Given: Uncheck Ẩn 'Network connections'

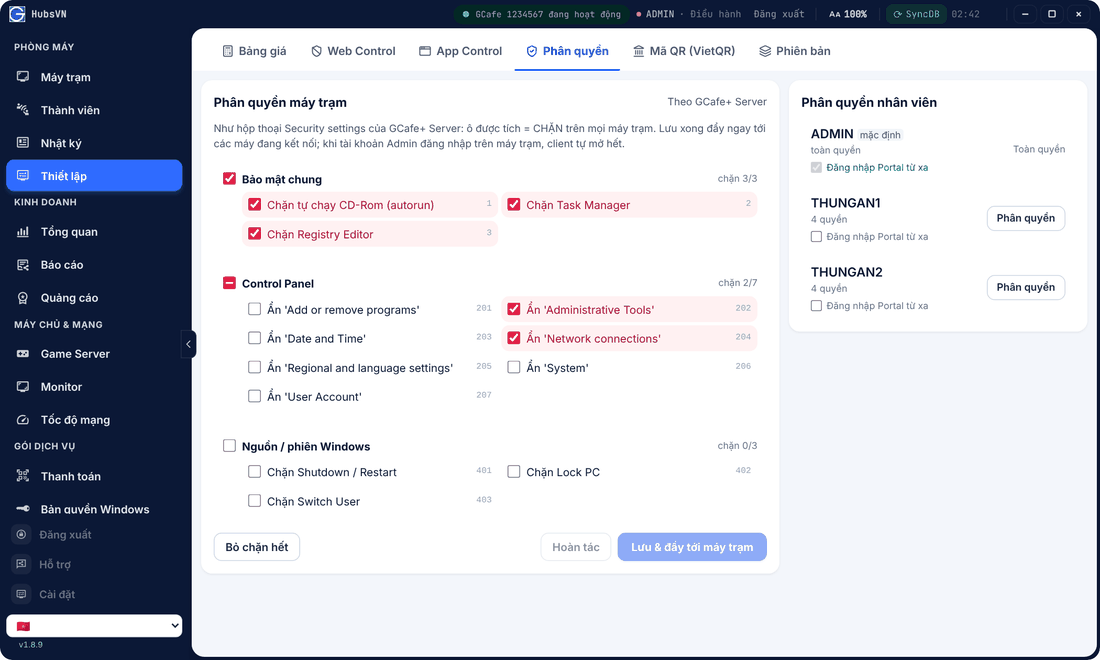Looking at the screenshot, I should [x=514, y=338].
